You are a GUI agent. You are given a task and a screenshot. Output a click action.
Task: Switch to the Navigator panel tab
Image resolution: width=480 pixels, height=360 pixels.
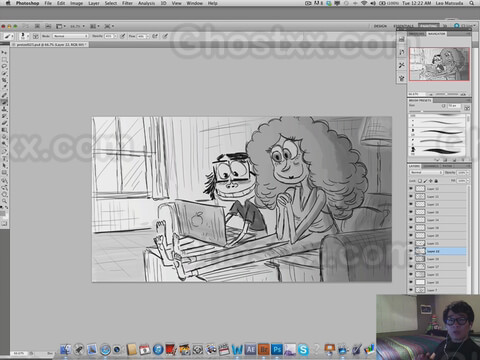tap(436, 34)
